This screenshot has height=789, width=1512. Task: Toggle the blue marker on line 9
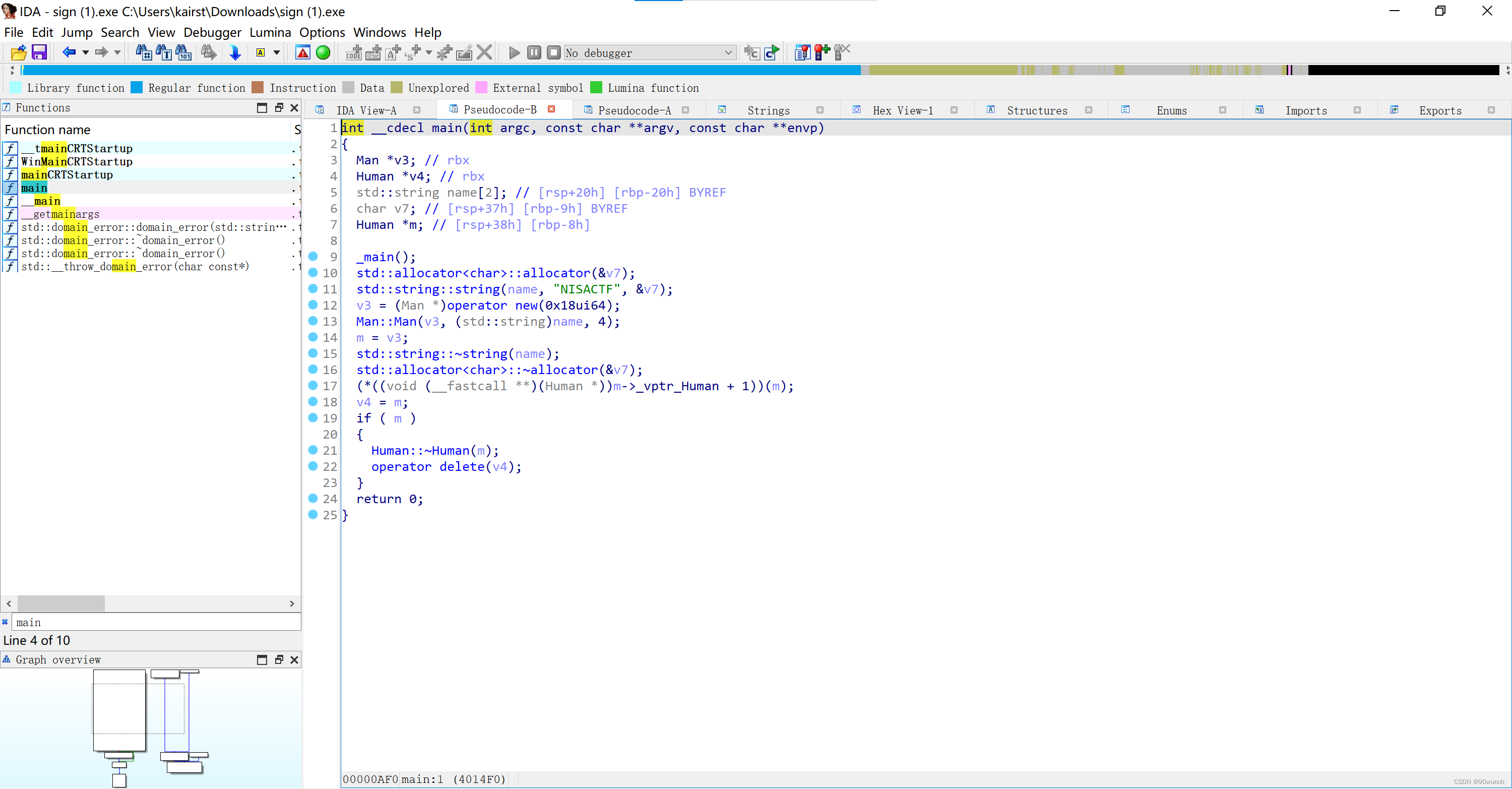[313, 257]
